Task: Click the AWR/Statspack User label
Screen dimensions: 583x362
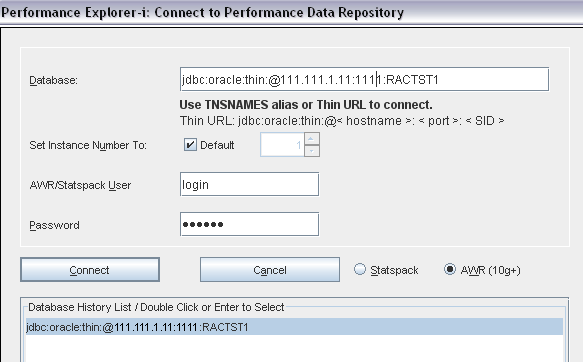Action: click(80, 185)
